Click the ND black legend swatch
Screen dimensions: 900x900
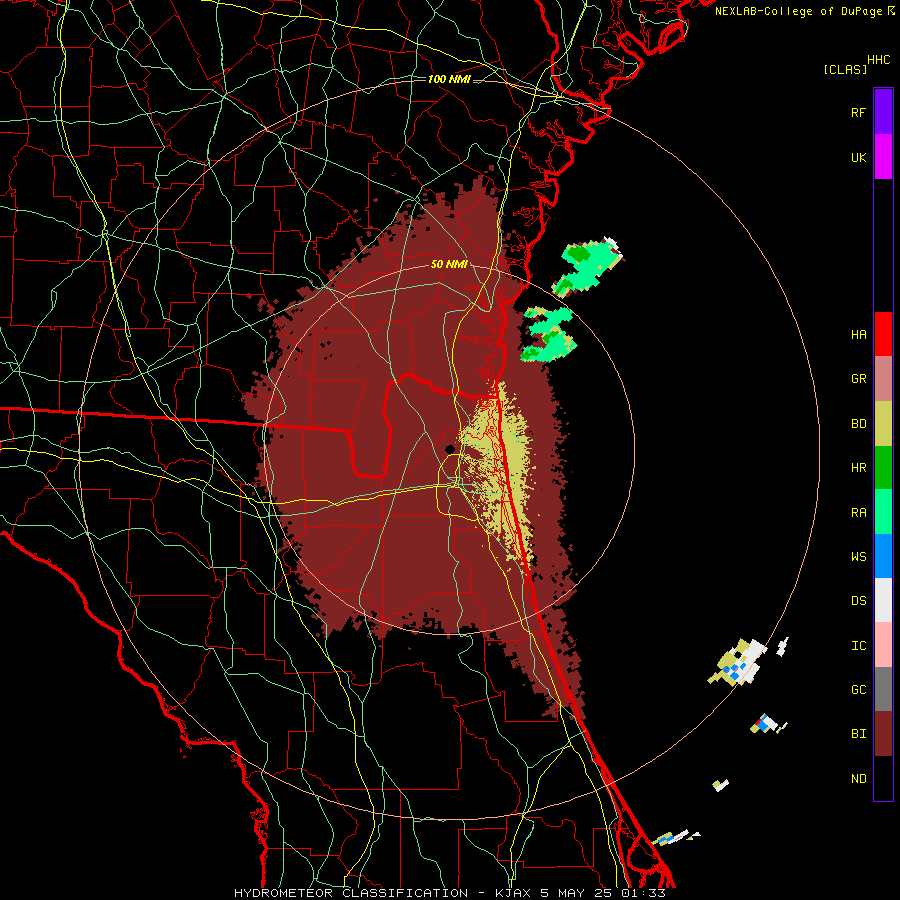click(x=883, y=778)
